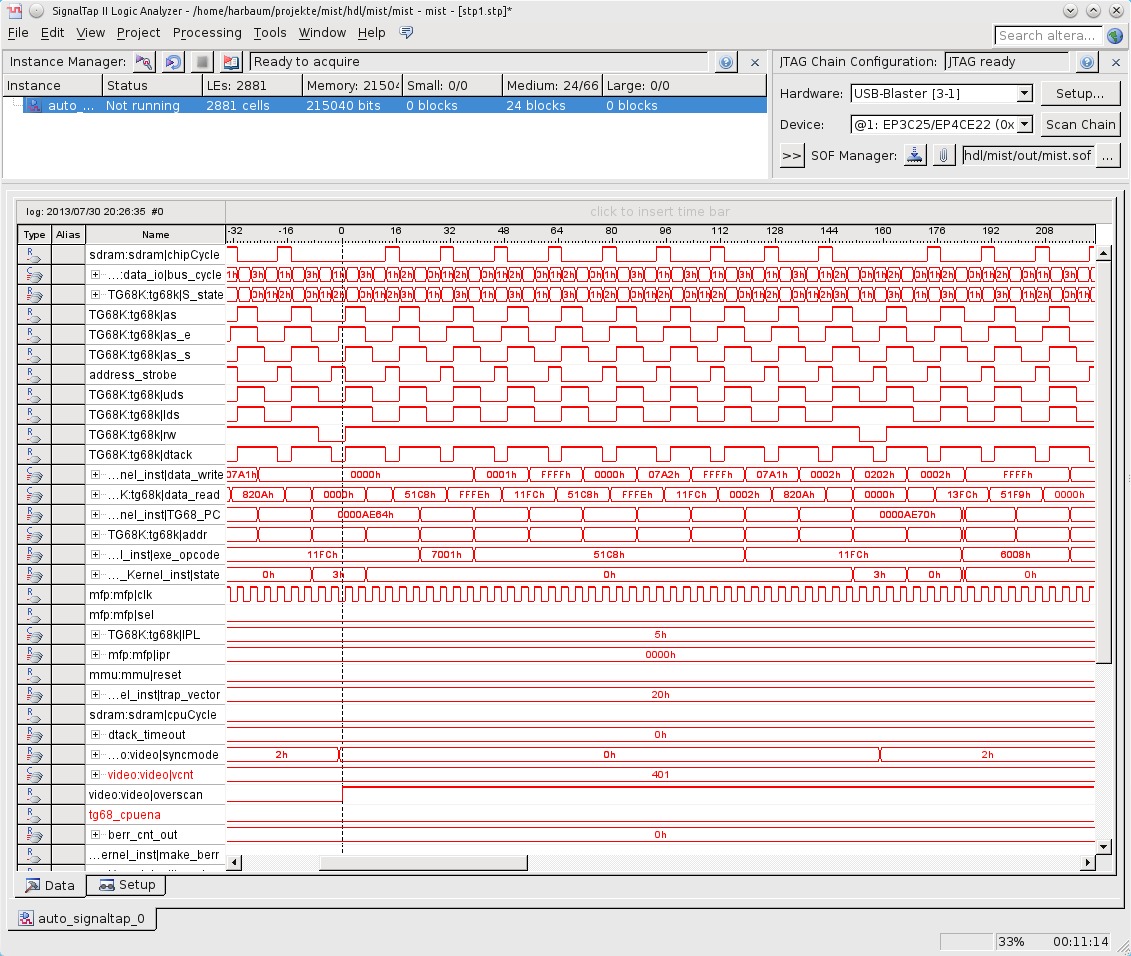The height and width of the screenshot is (956, 1131).
Task: Click the 'click to insert time bar' strip
Action: click(660, 211)
